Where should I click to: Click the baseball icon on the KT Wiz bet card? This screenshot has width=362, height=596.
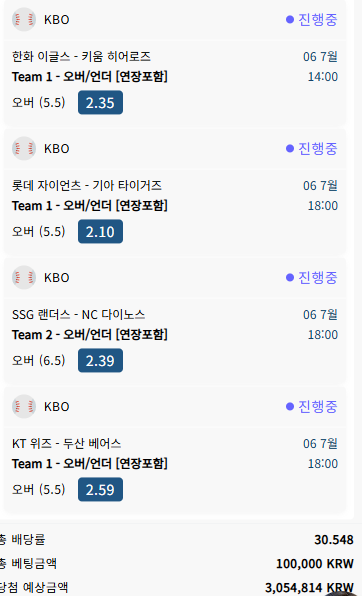point(24,406)
